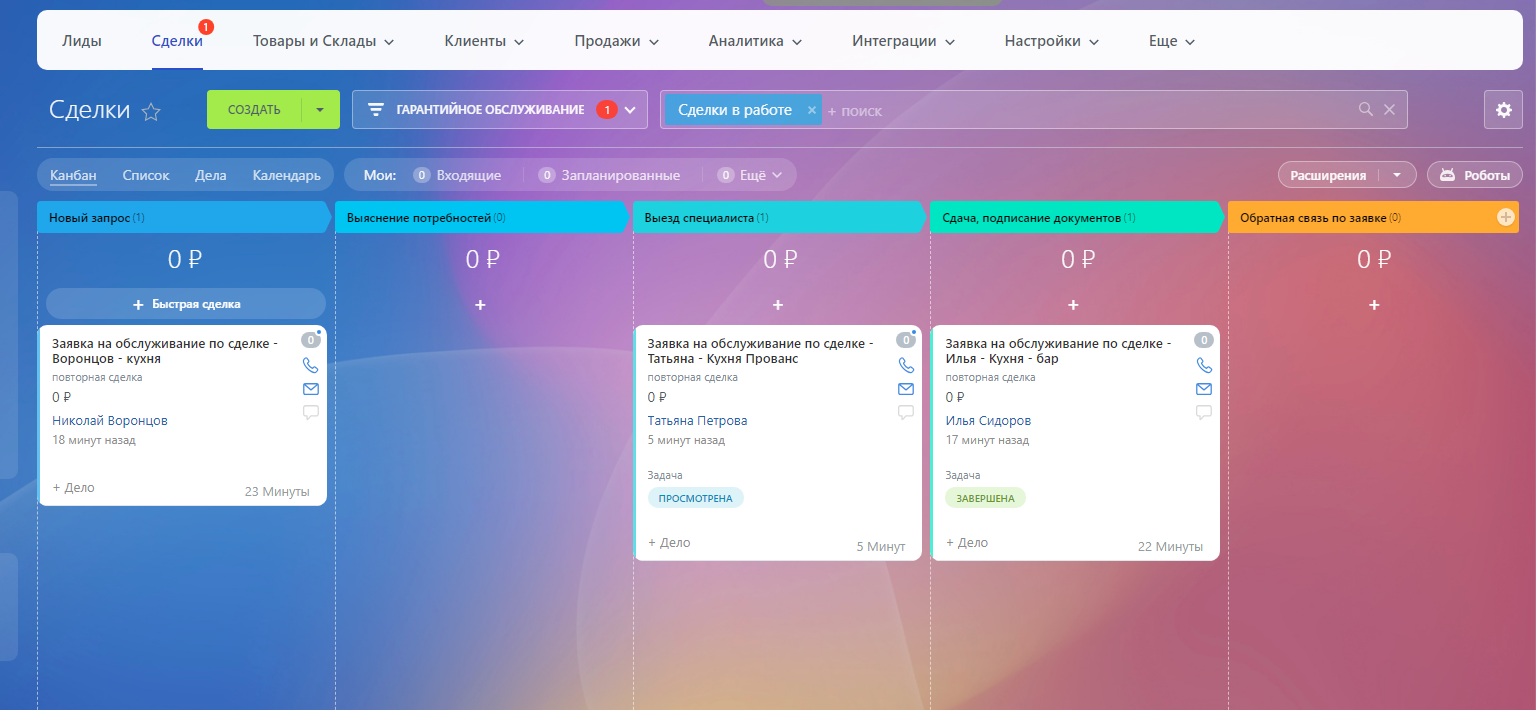Open the СОЗДАТЬ dropdown arrow
The image size is (1536, 710).
tap(320, 110)
